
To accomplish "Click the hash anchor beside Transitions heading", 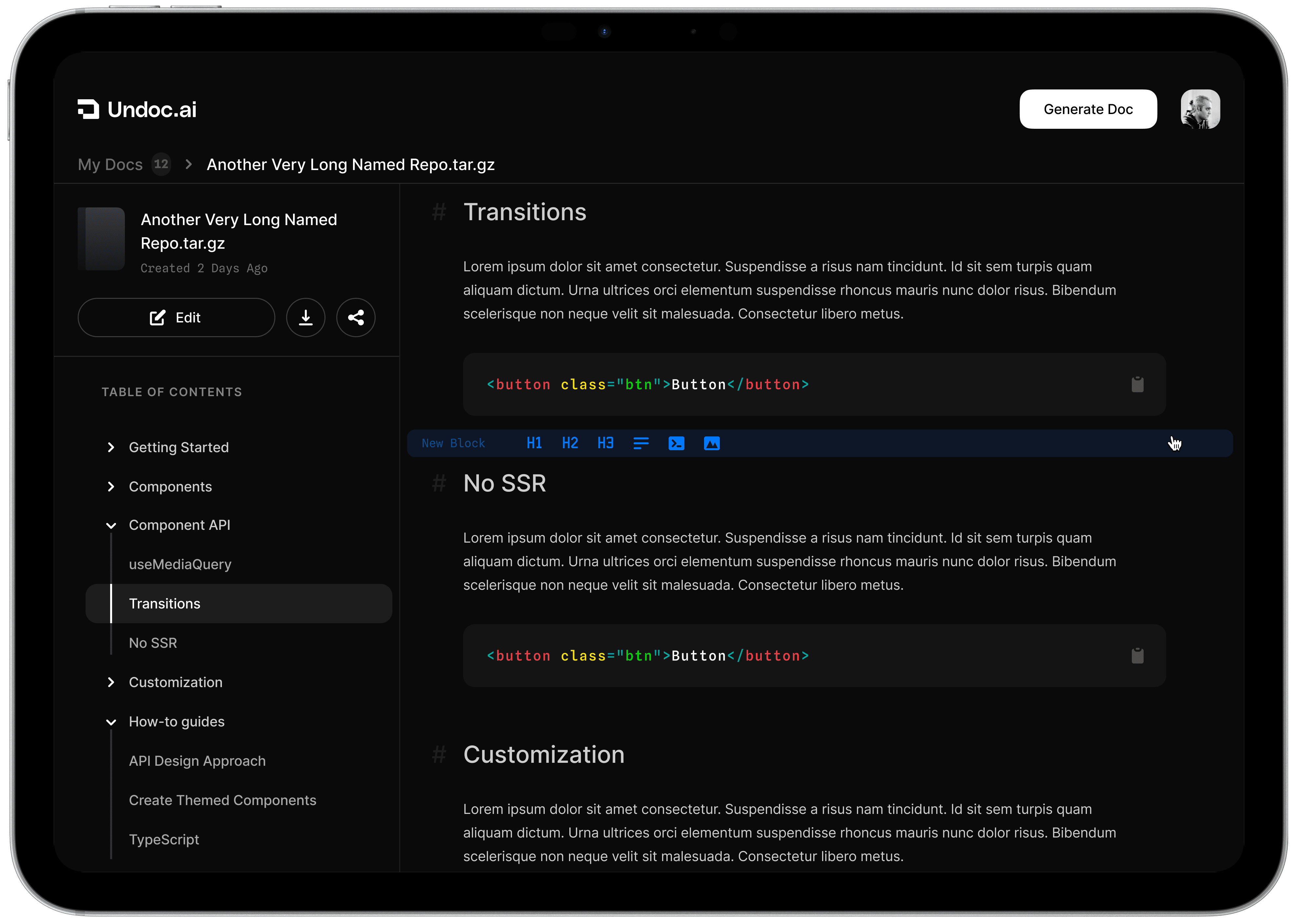I will pyautogui.click(x=439, y=212).
